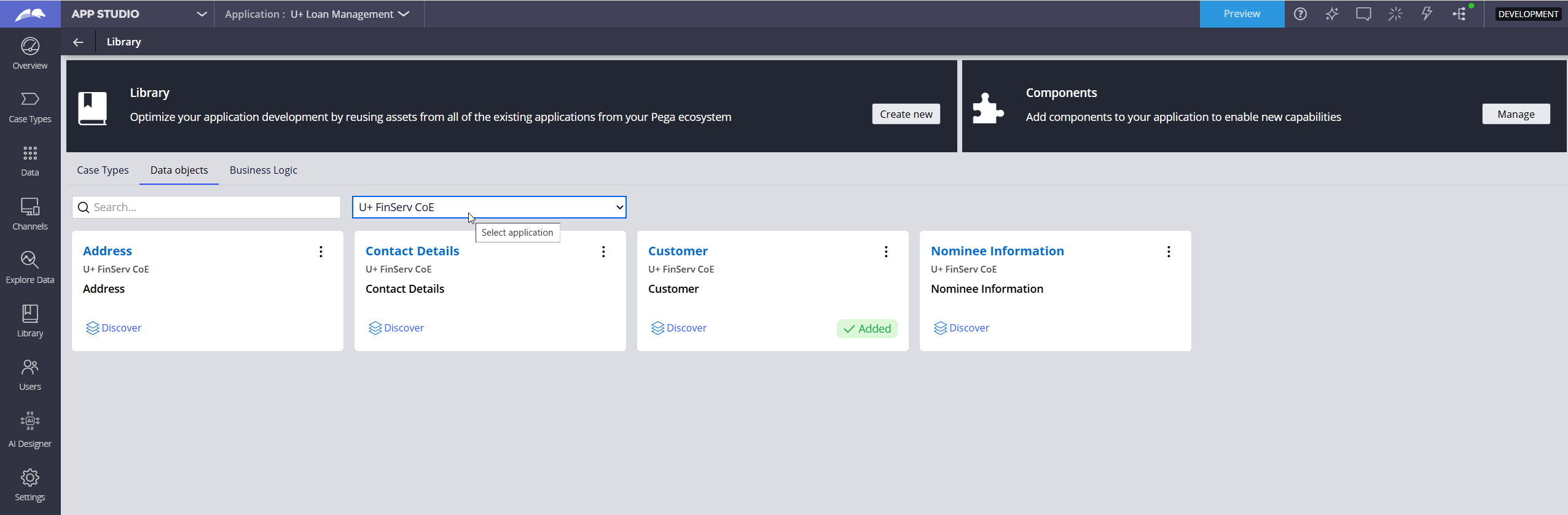Switch to the Business Logic tab
The image size is (1568, 515).
click(263, 171)
